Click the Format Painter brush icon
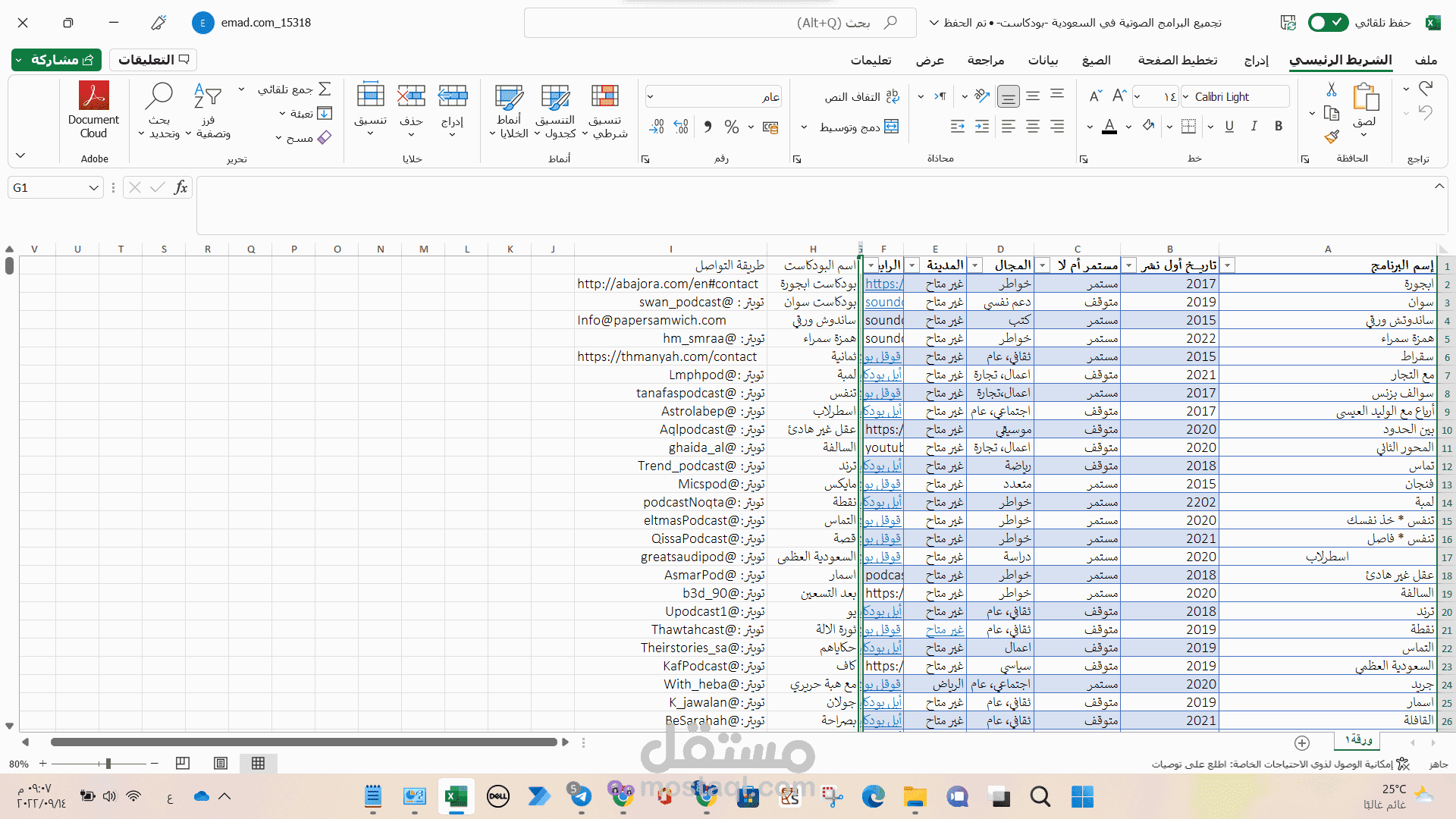This screenshot has height=819, width=1456. (x=1332, y=137)
